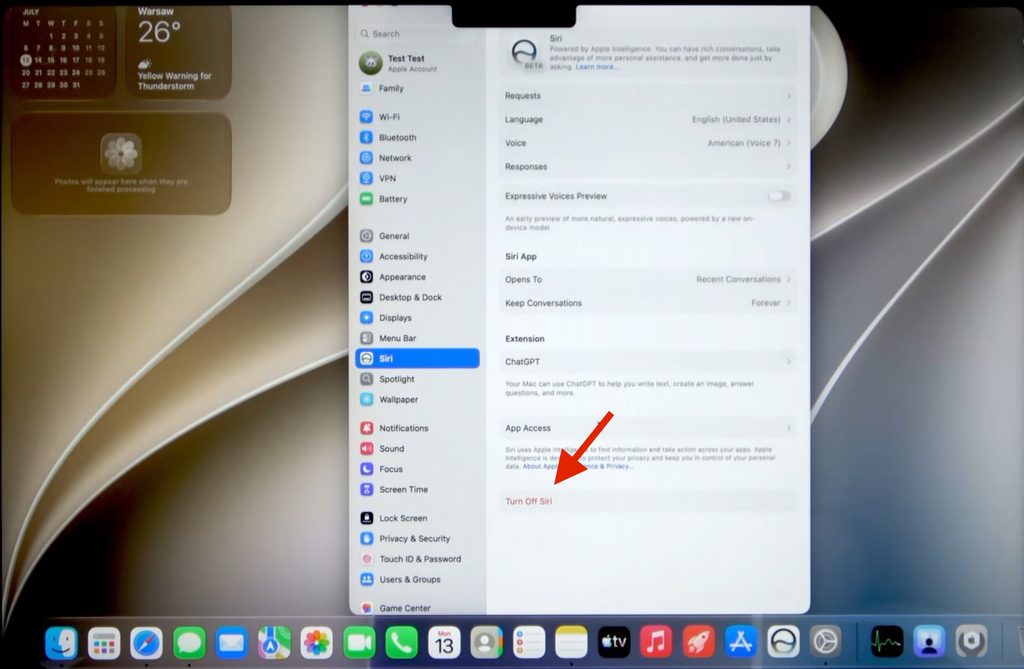Open ChatGPT extension settings
This screenshot has height=669, width=1024.
click(648, 361)
